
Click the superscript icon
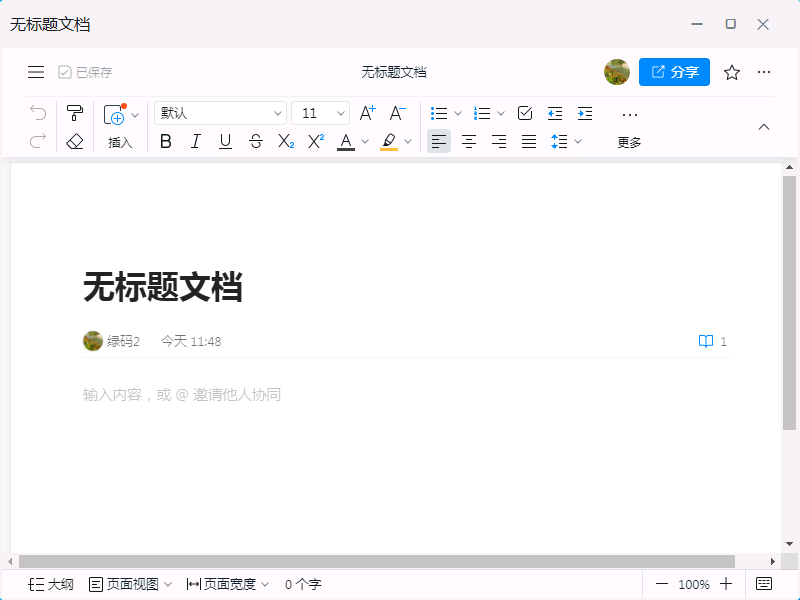pyautogui.click(x=316, y=142)
